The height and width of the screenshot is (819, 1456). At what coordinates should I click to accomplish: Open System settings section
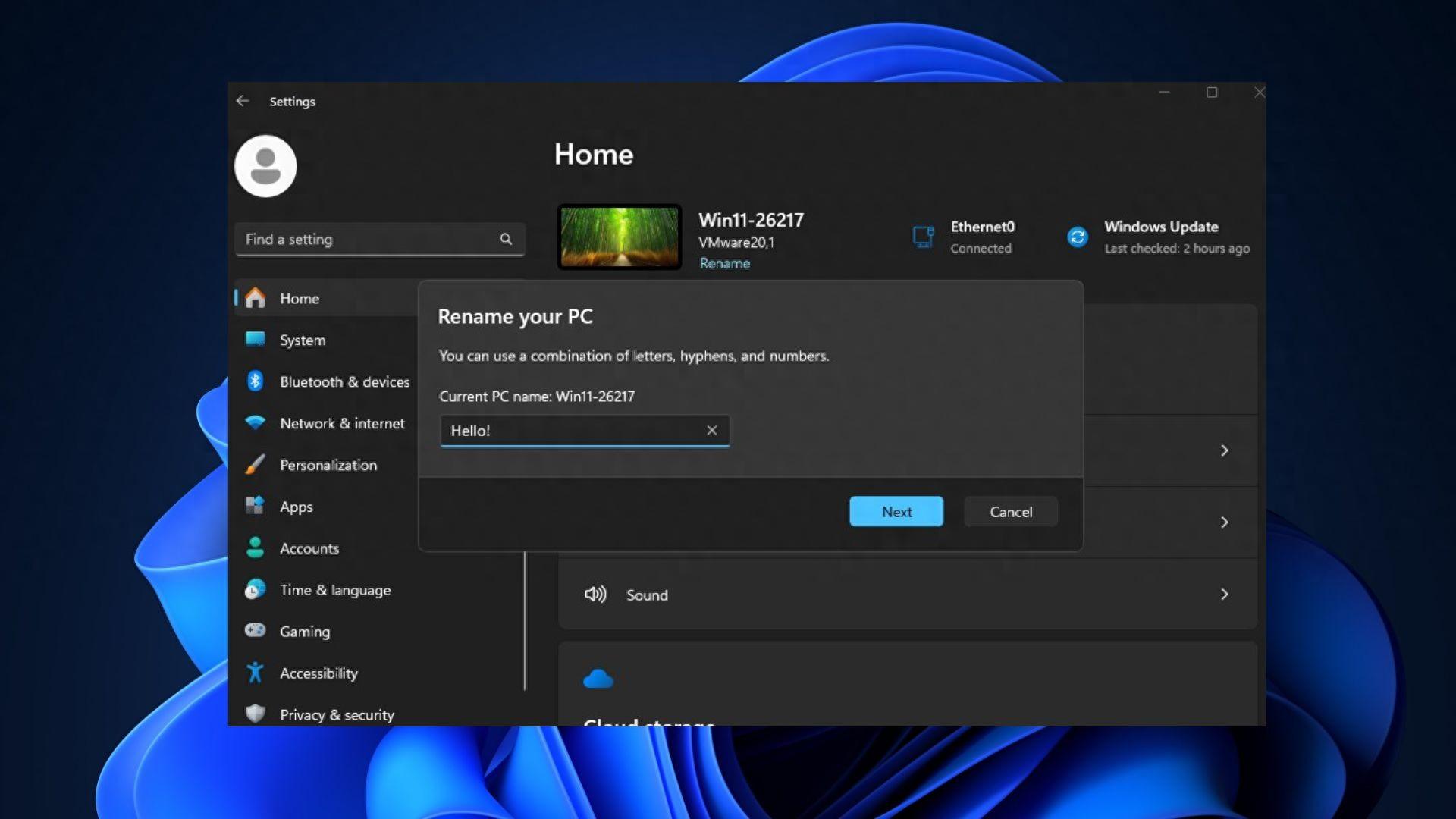(x=302, y=339)
